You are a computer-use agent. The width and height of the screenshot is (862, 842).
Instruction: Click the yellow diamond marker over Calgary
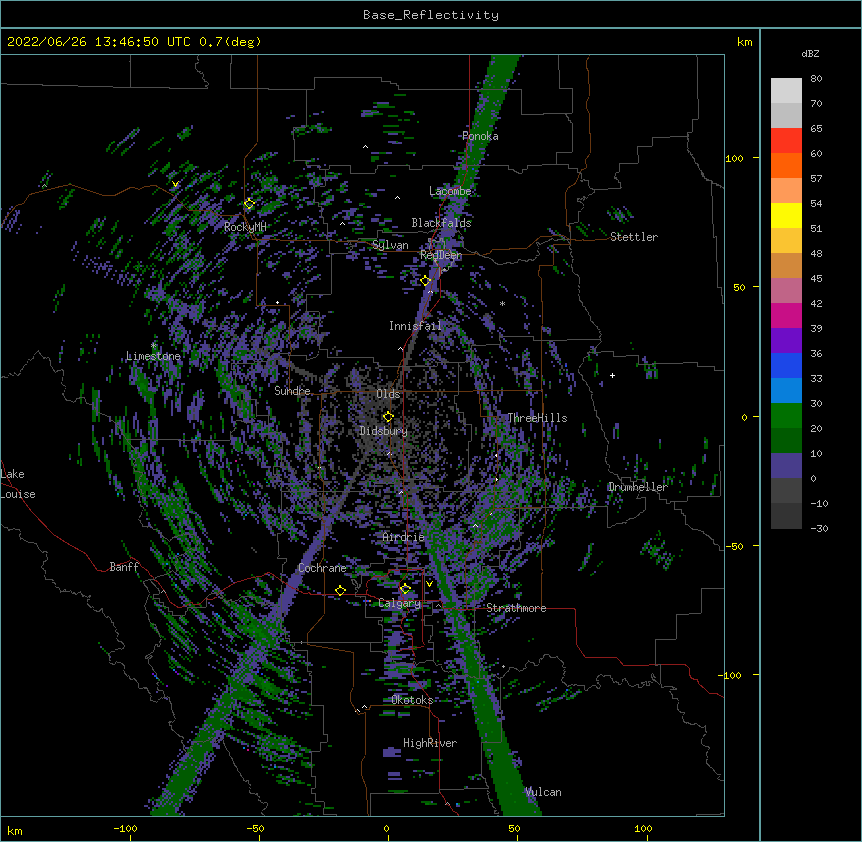[405, 589]
